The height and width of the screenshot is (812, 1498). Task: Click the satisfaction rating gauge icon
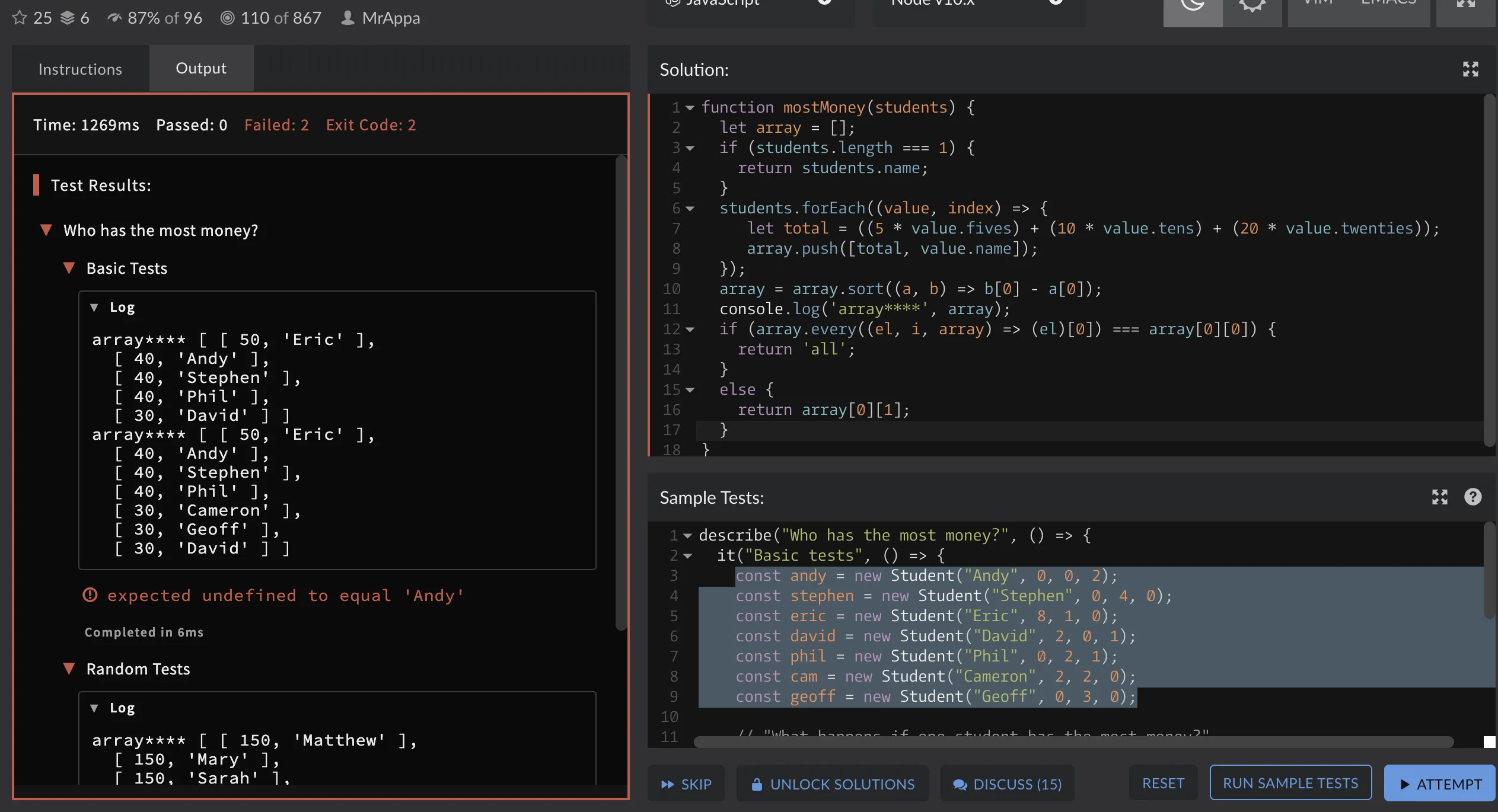pyautogui.click(x=114, y=18)
